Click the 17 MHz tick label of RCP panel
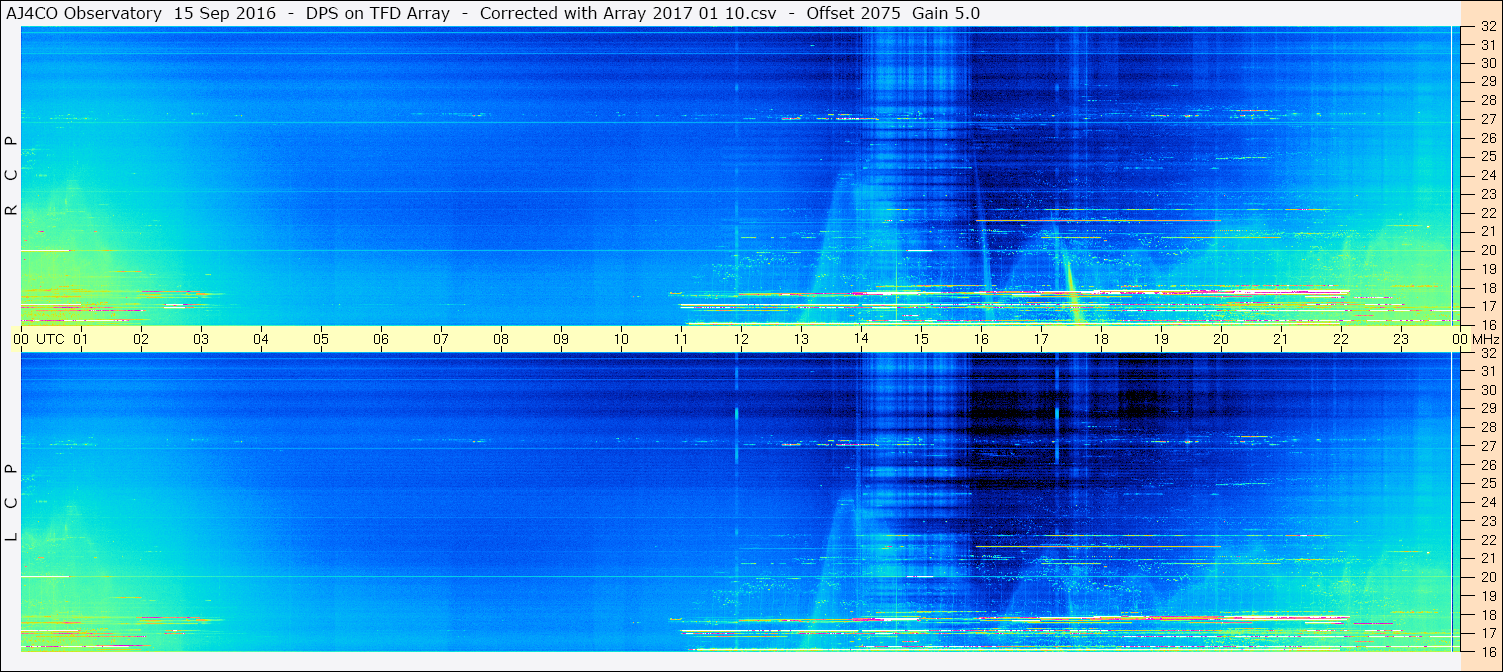Image resolution: width=1503 pixels, height=672 pixels. pyautogui.click(x=1487, y=306)
